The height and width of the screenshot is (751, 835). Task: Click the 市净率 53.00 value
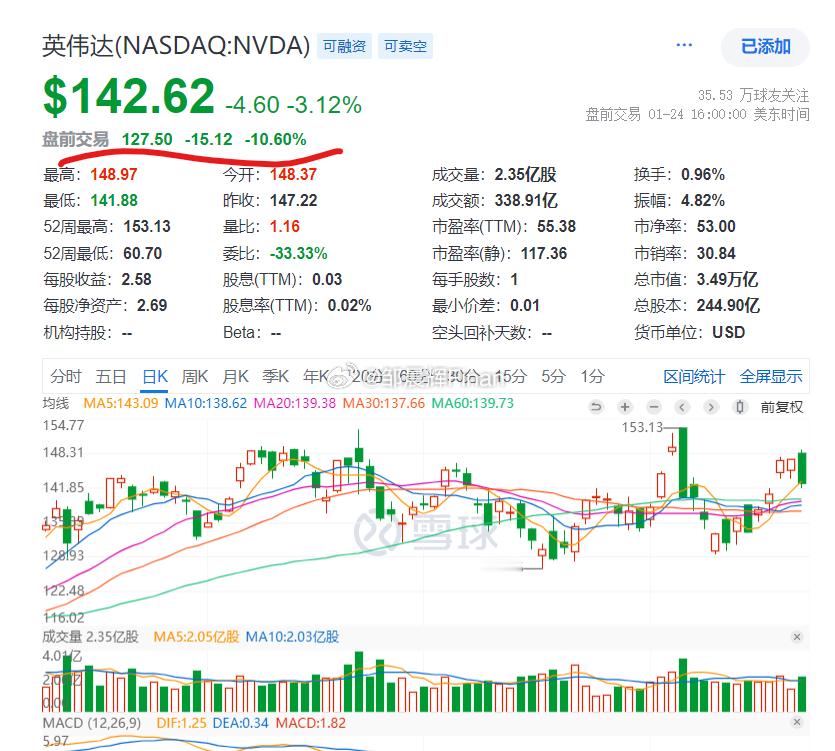[716, 227]
